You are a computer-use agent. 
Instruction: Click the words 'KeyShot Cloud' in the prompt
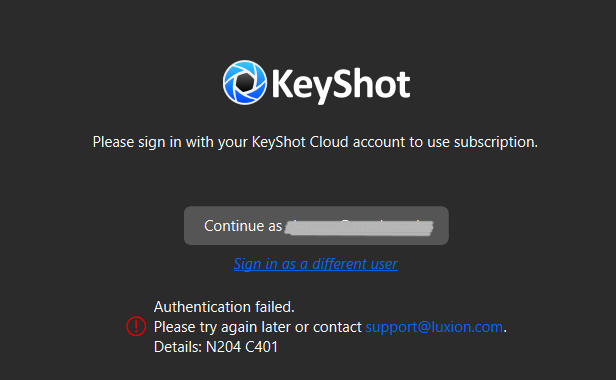pyautogui.click(x=300, y=142)
